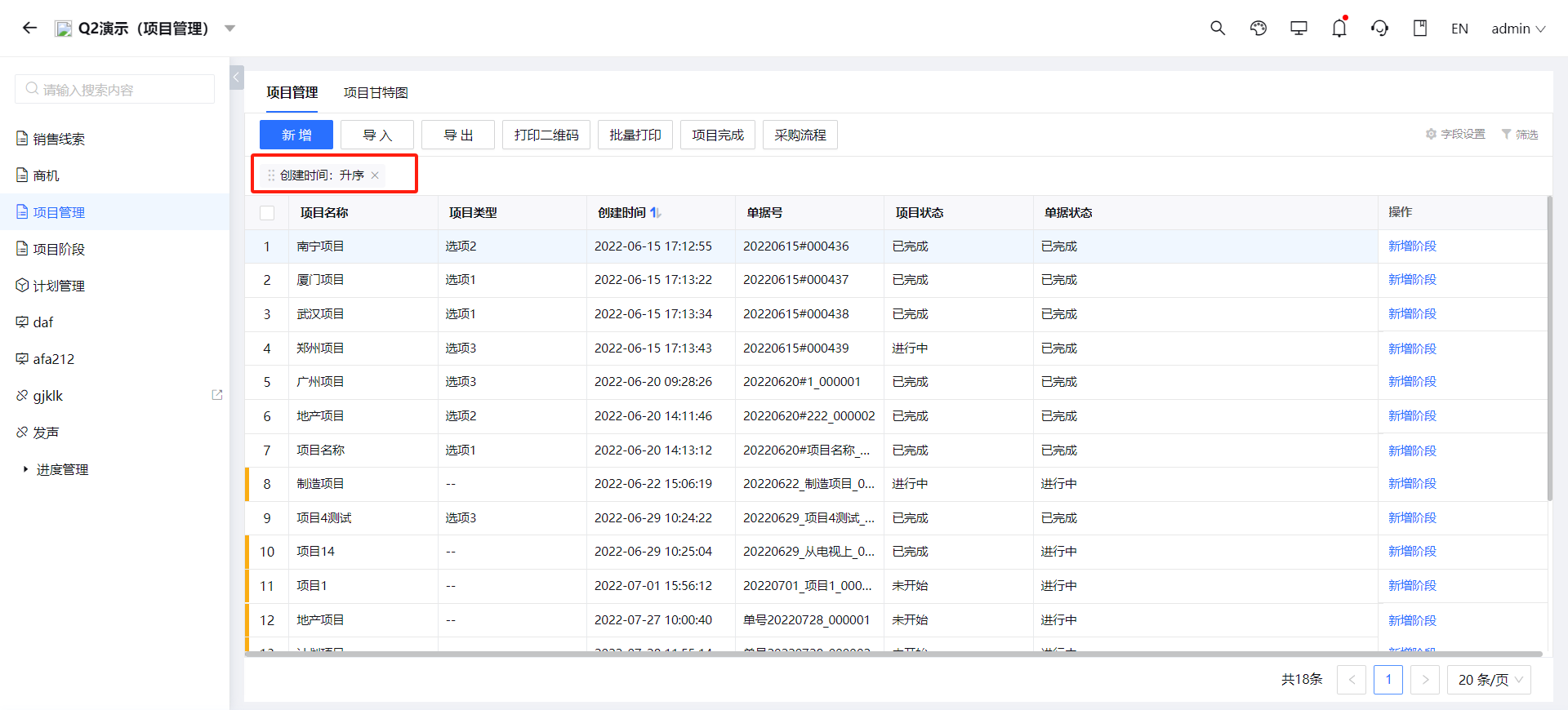Open 字段设置 field settings
Viewport: 1568px width, 710px height.
pyautogui.click(x=1455, y=134)
